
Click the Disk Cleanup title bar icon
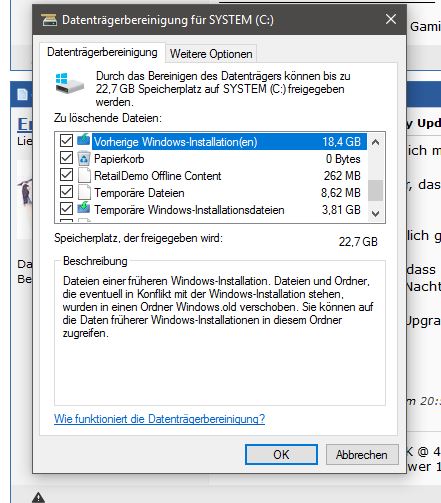pos(49,20)
